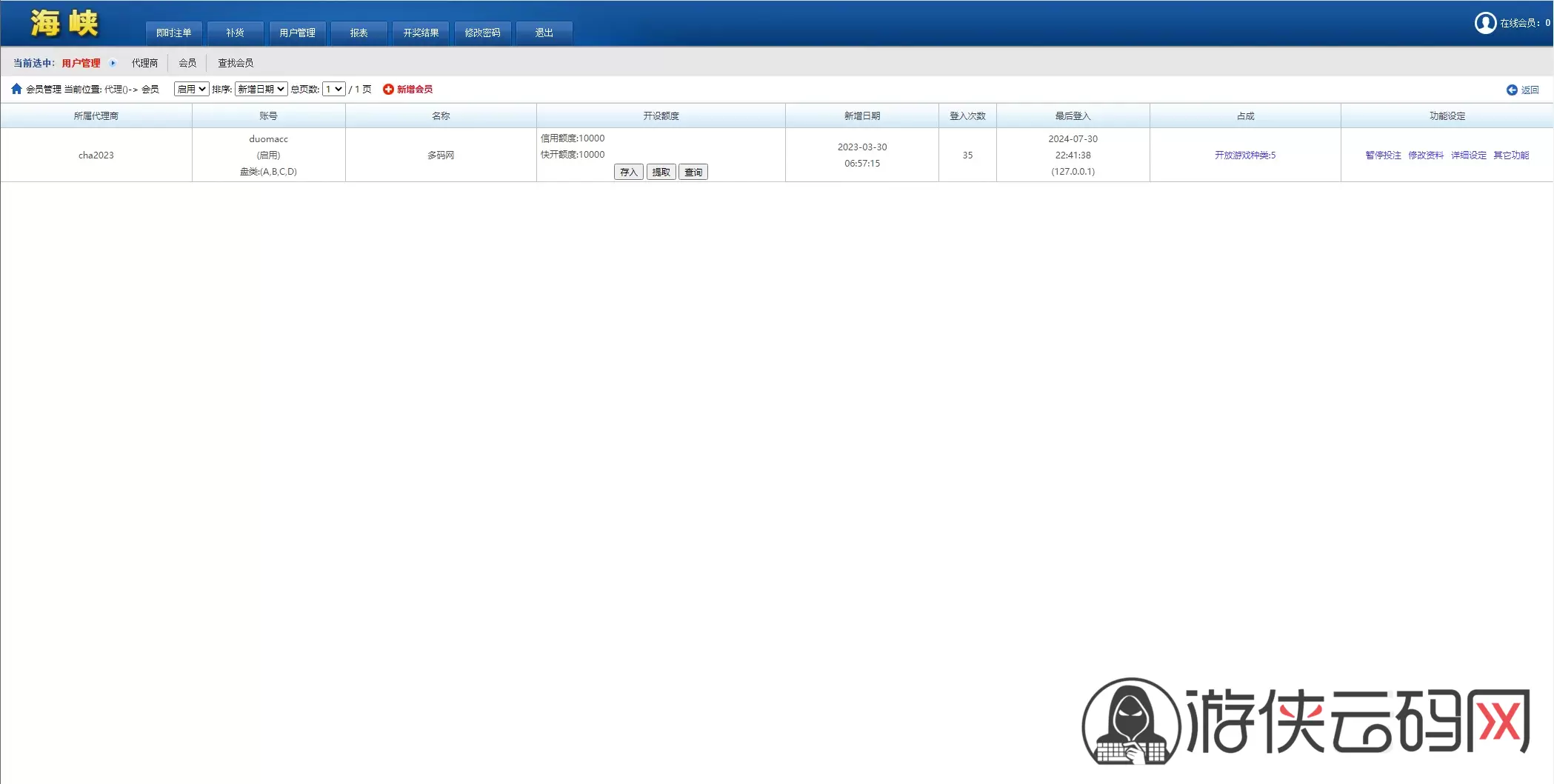Open 用户管理 in the top navigation
Screen dimensions: 1554x784
click(x=297, y=33)
